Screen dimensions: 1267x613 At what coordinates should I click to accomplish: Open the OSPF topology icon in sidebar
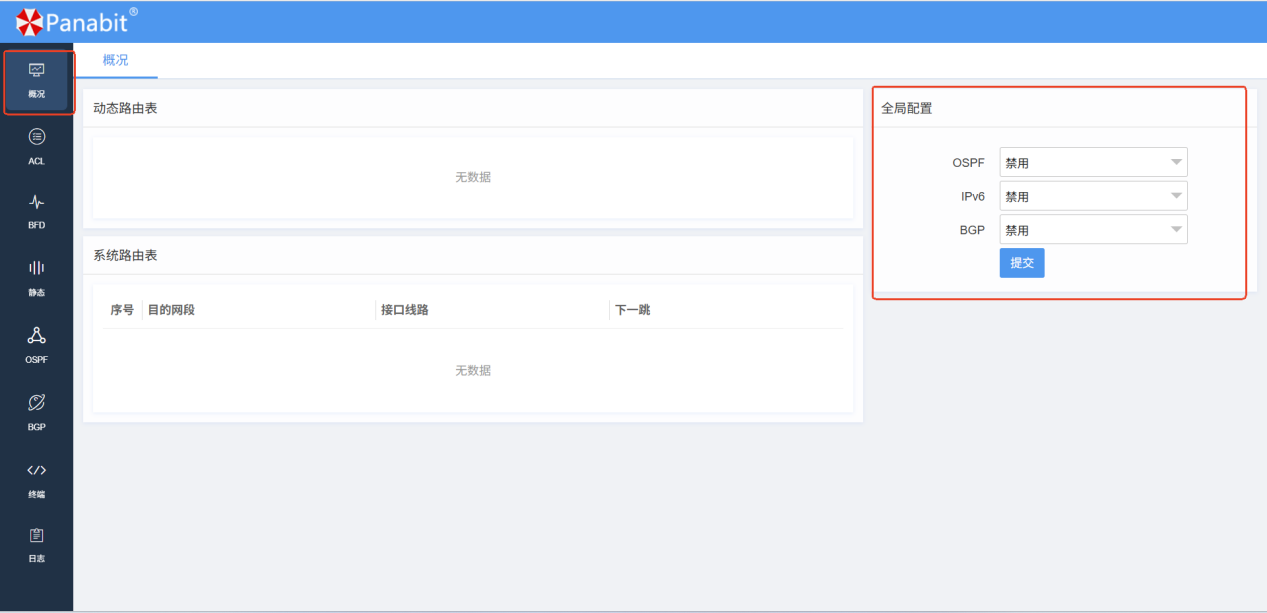coord(37,336)
